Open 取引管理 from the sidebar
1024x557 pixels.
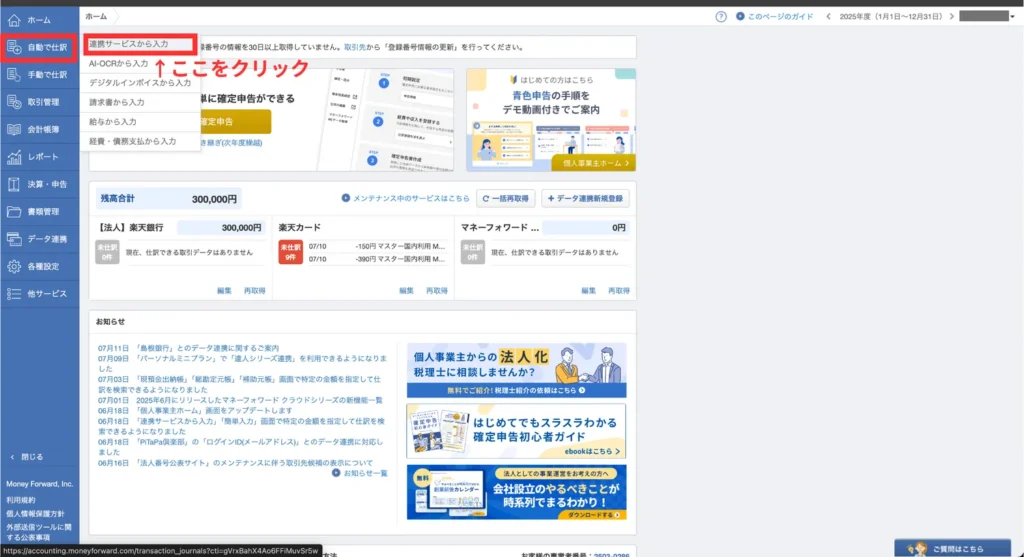pos(14,101)
